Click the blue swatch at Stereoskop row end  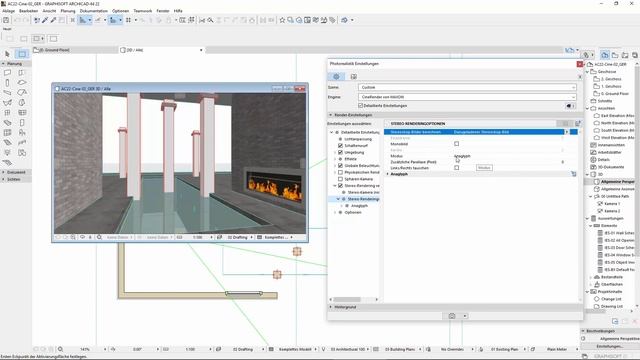(x=573, y=132)
